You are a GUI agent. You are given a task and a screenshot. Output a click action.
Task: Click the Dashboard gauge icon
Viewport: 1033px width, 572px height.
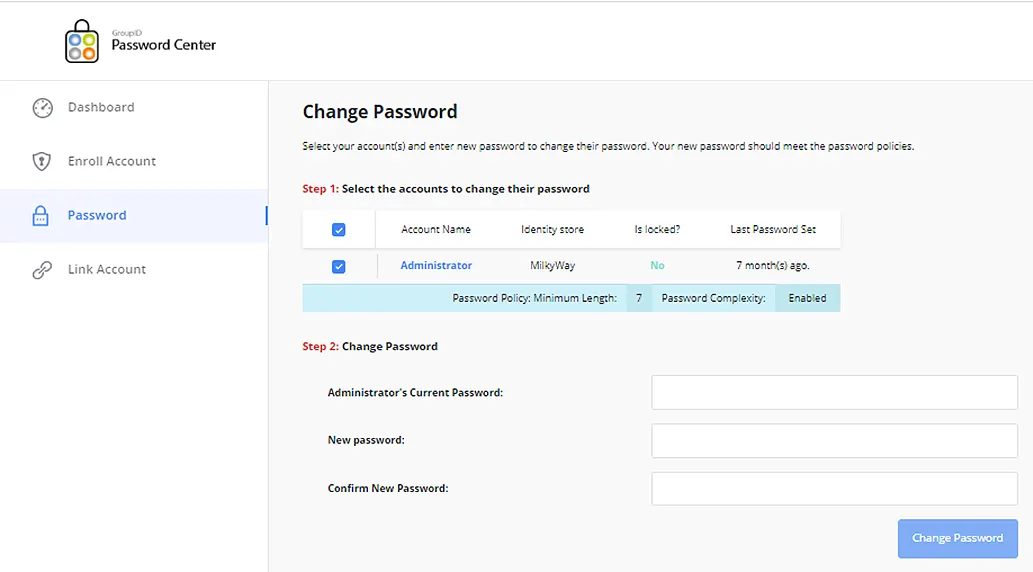click(43, 107)
